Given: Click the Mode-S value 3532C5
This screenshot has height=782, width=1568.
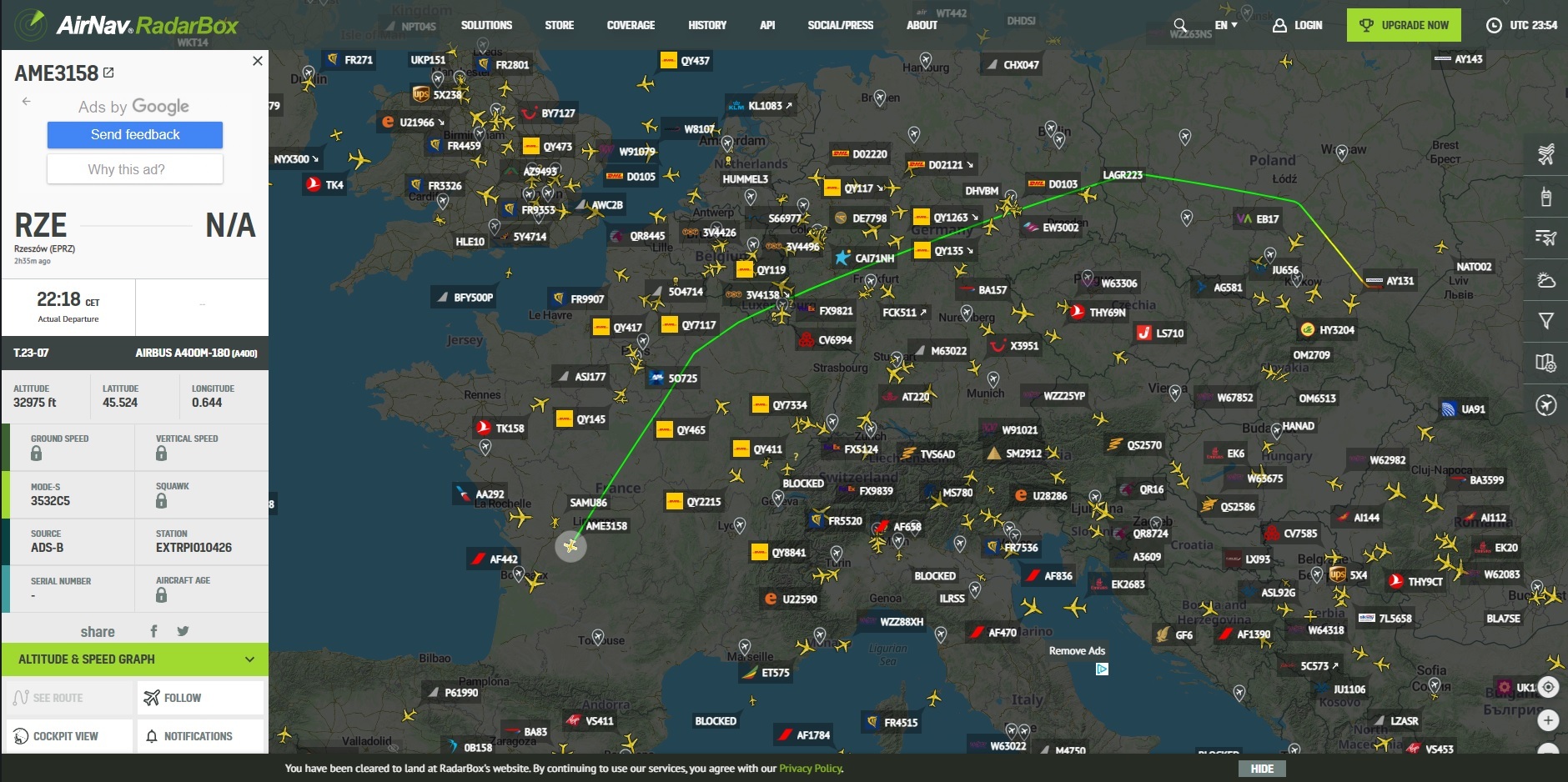Looking at the screenshot, I should [x=50, y=501].
